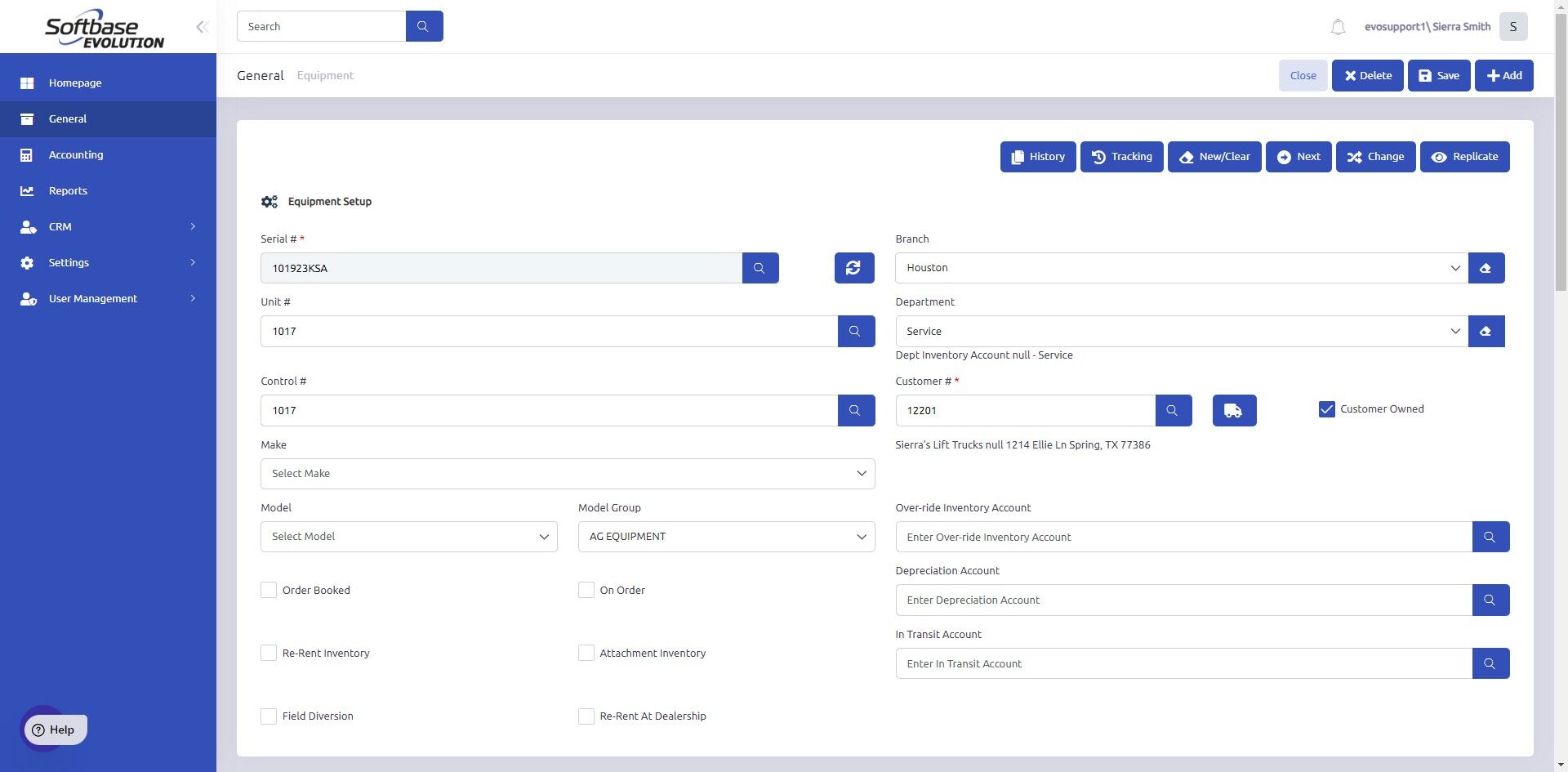Open the Model Group dropdown

pyautogui.click(x=726, y=537)
